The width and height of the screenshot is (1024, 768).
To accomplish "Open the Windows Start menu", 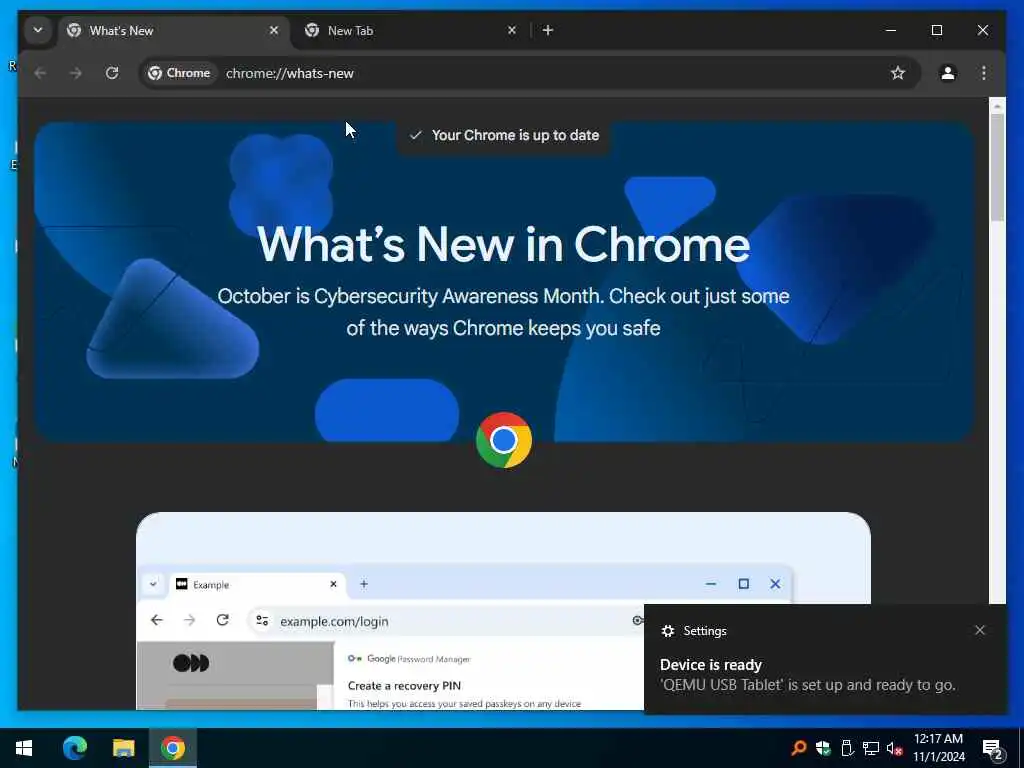I will [x=24, y=748].
